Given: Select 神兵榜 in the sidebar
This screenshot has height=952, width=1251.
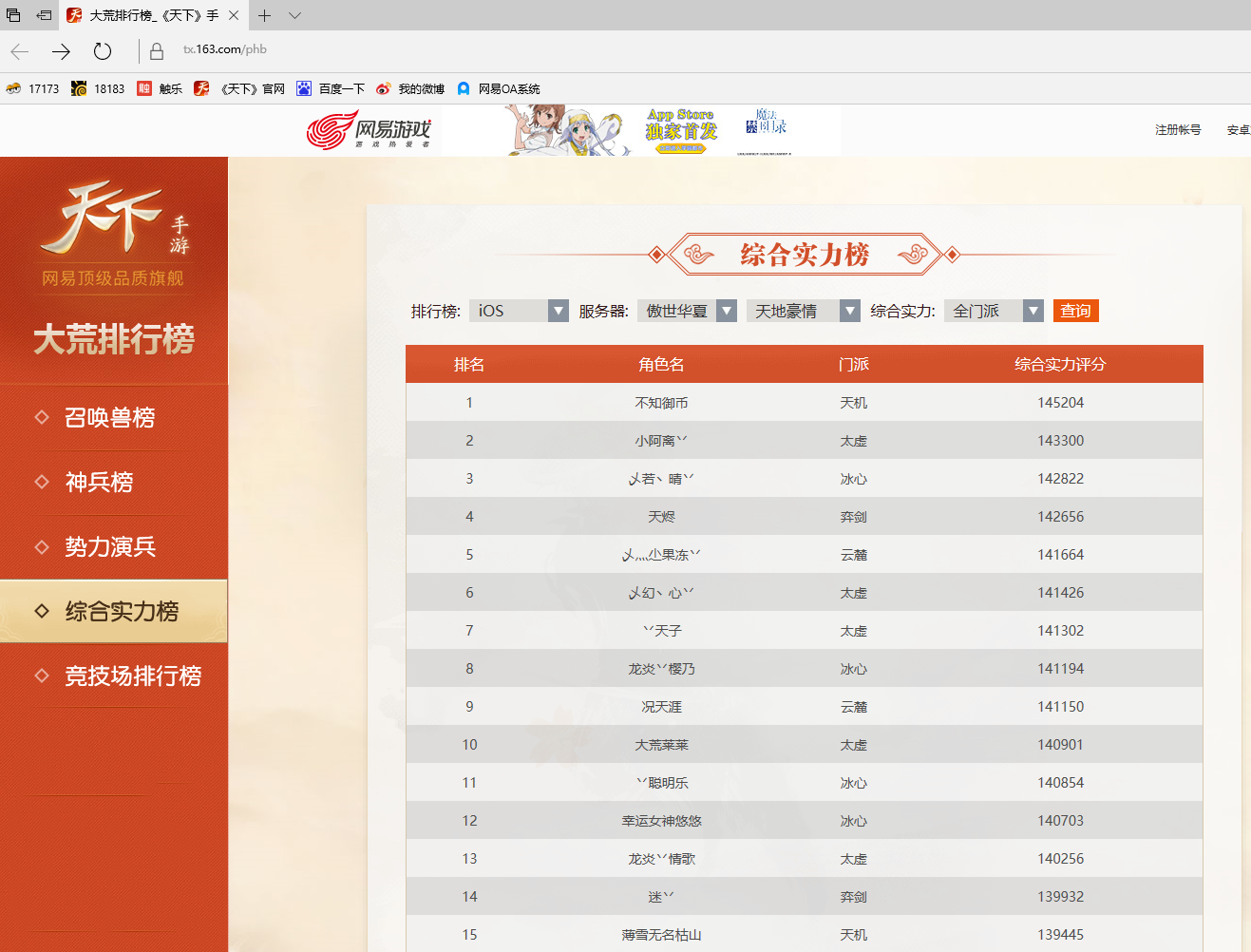Looking at the screenshot, I should pyautogui.click(x=99, y=482).
